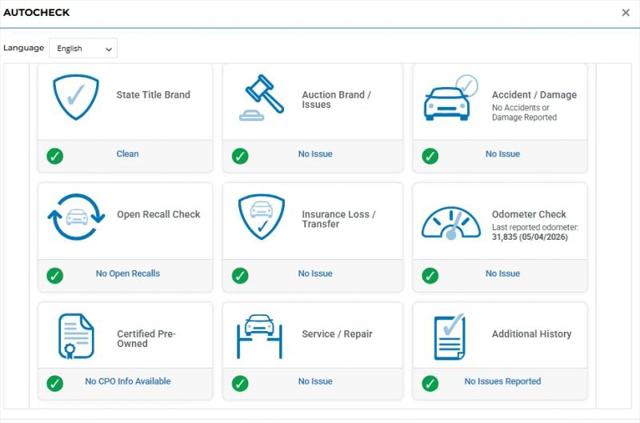Open the Language dropdown set to English
Screen dimensions: 640x423
(x=83, y=48)
